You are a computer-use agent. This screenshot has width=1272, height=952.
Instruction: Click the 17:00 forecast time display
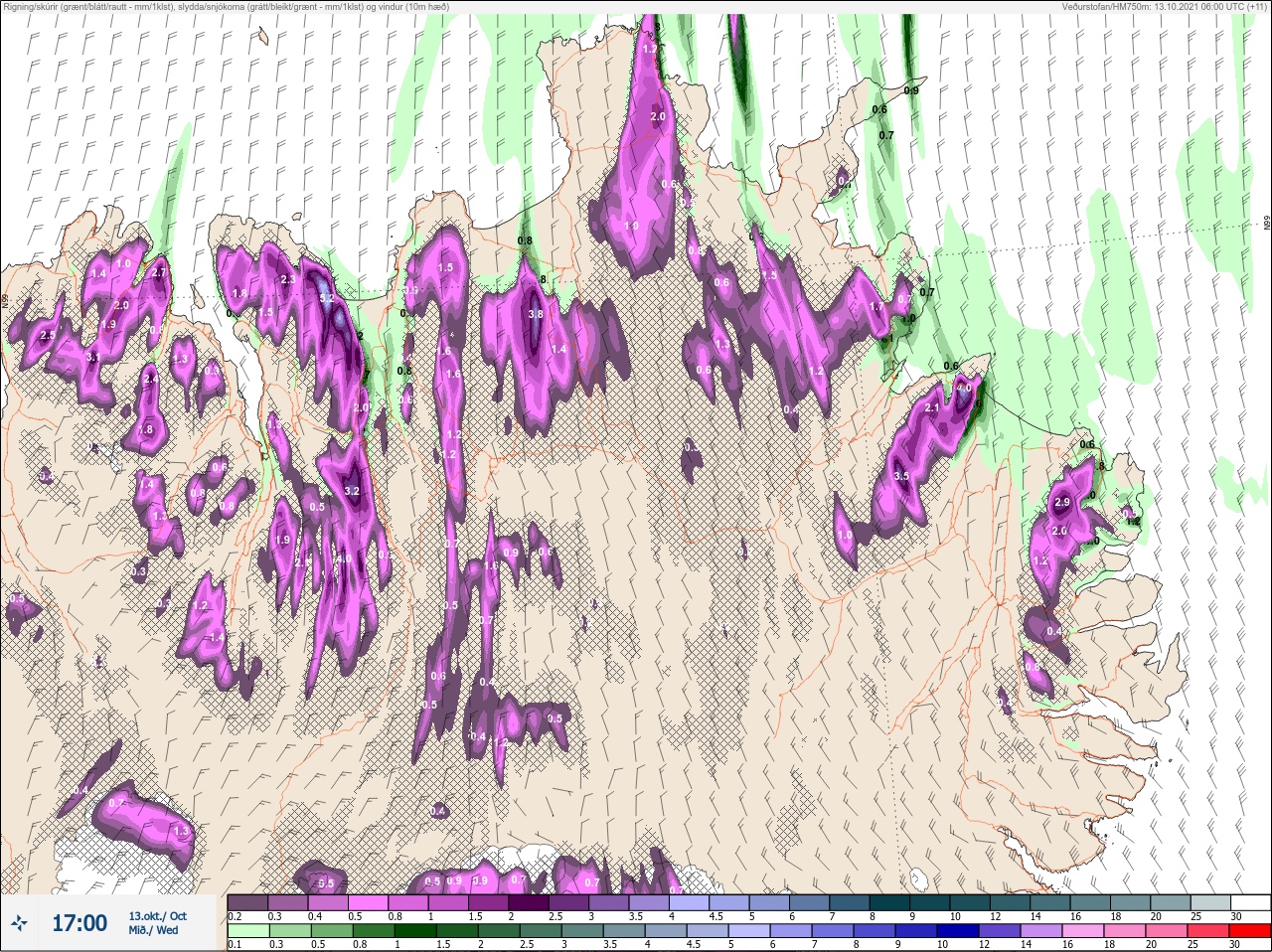coord(79,923)
